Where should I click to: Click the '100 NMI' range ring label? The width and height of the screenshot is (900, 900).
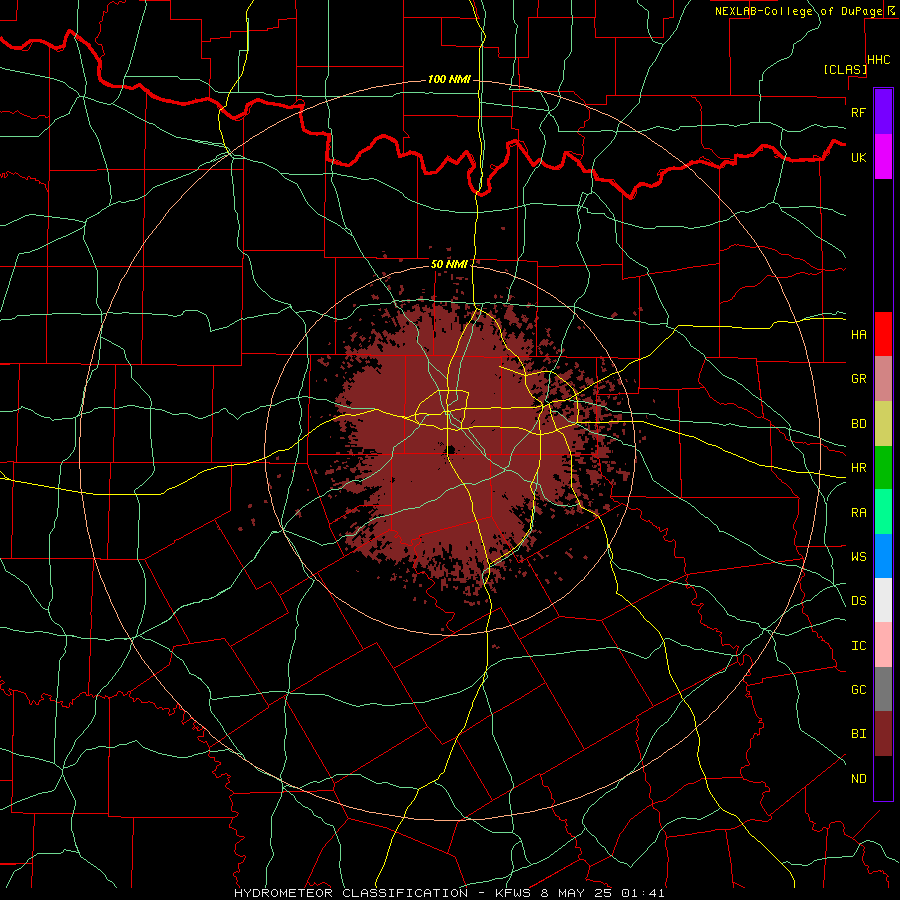(x=449, y=79)
